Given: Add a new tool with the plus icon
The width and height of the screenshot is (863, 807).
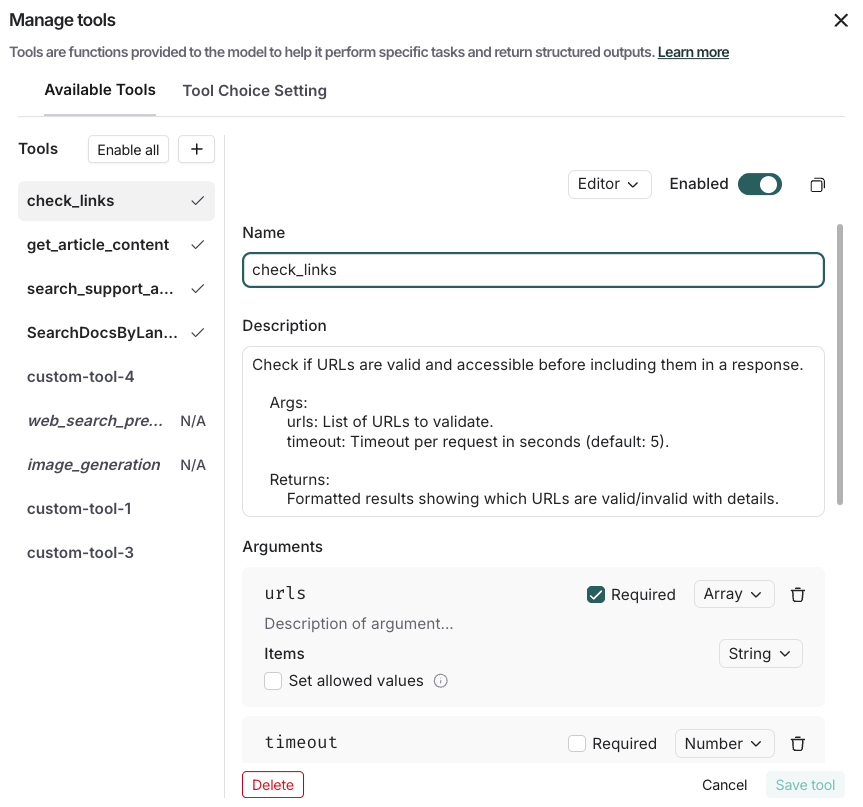Looking at the screenshot, I should point(196,149).
